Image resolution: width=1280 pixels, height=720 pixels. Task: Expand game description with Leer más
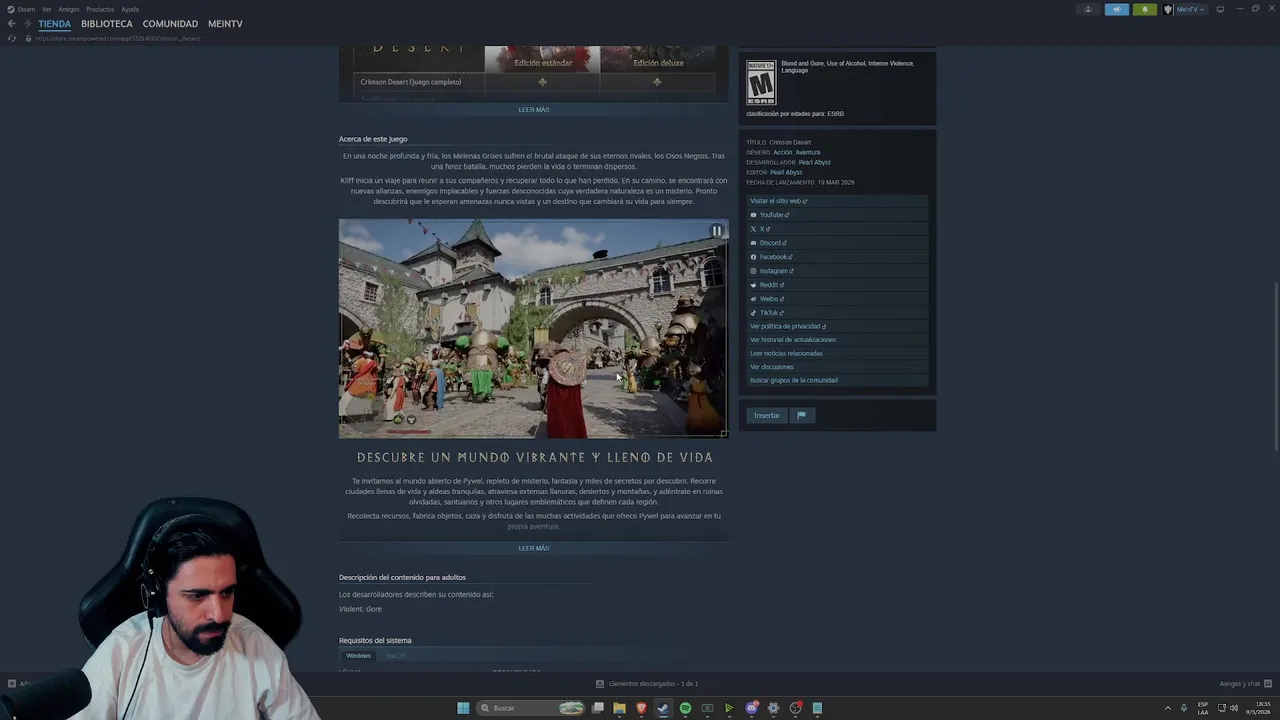tap(534, 548)
